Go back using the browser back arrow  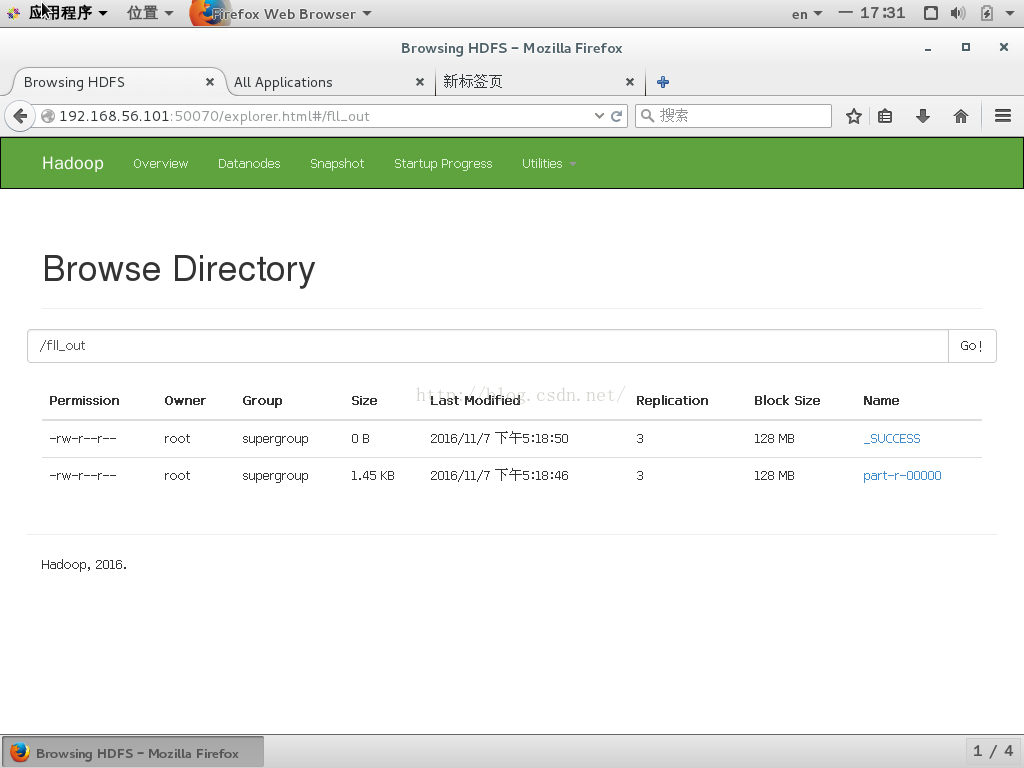20,116
